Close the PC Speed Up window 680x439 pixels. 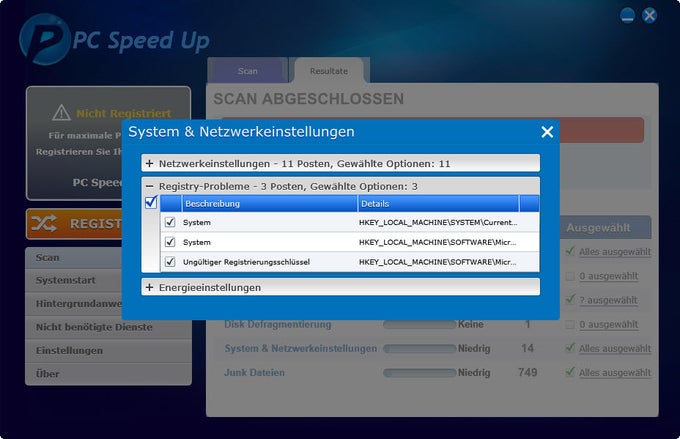click(649, 16)
